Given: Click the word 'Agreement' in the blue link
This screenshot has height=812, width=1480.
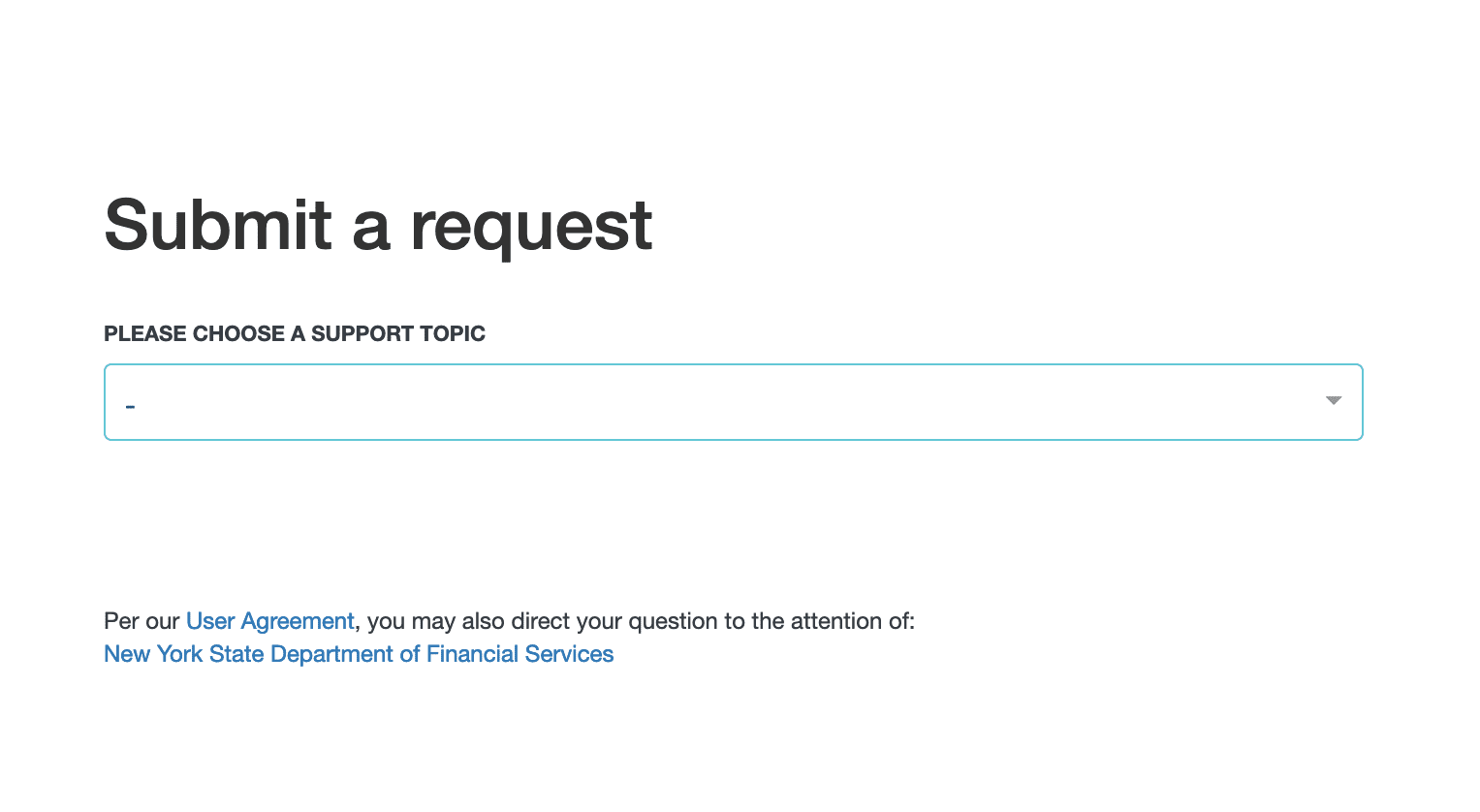Looking at the screenshot, I should [x=298, y=621].
